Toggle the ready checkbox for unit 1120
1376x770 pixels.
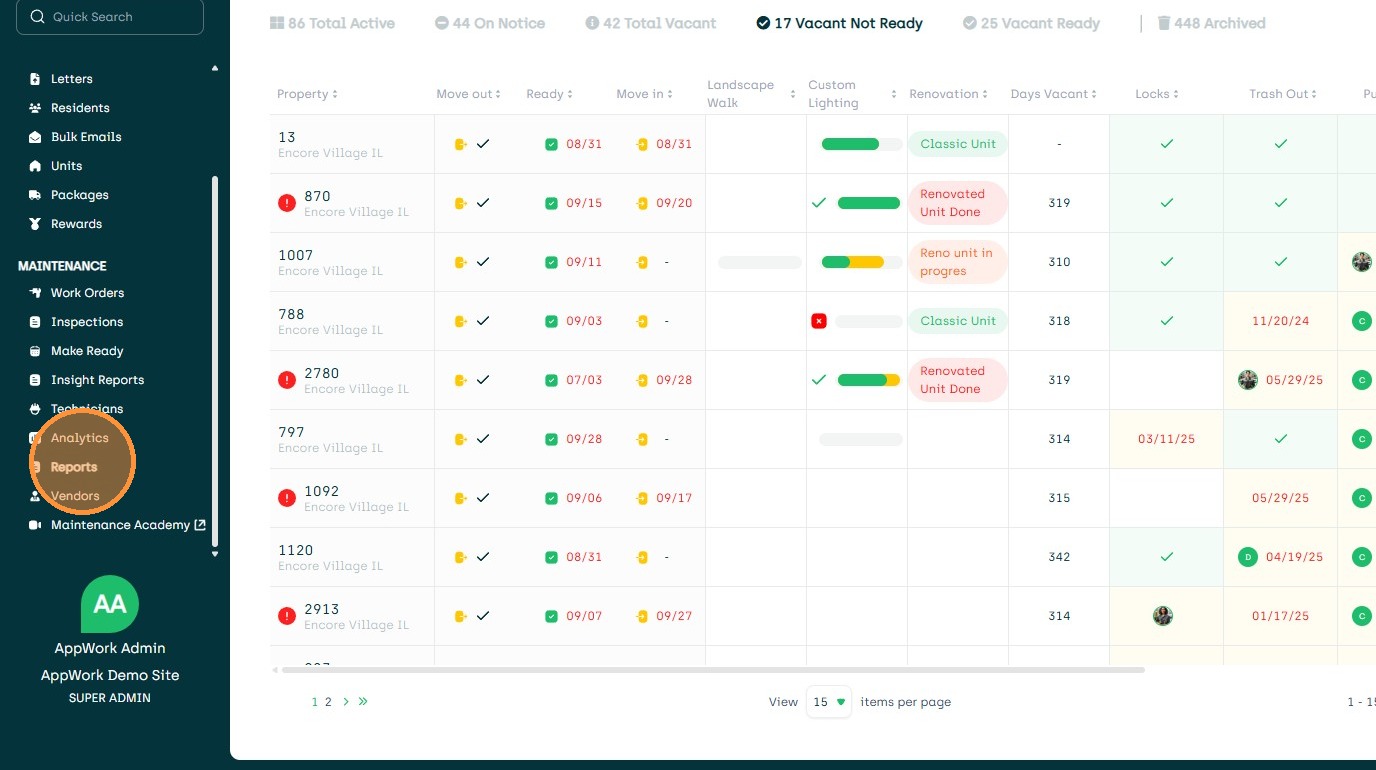pyautogui.click(x=551, y=557)
